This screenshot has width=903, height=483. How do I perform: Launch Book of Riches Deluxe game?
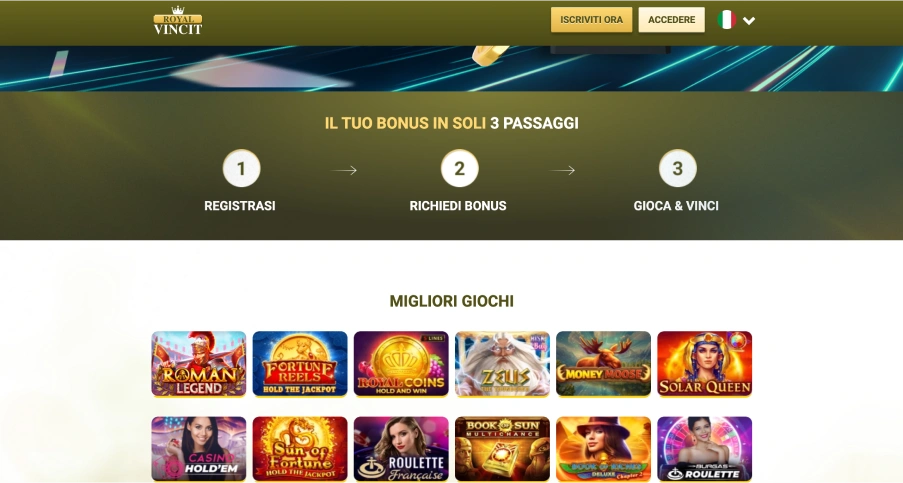point(604,449)
